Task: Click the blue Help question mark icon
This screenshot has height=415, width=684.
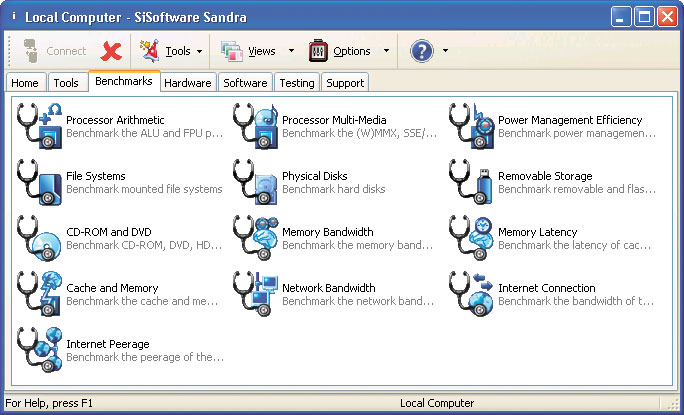Action: coord(422,51)
